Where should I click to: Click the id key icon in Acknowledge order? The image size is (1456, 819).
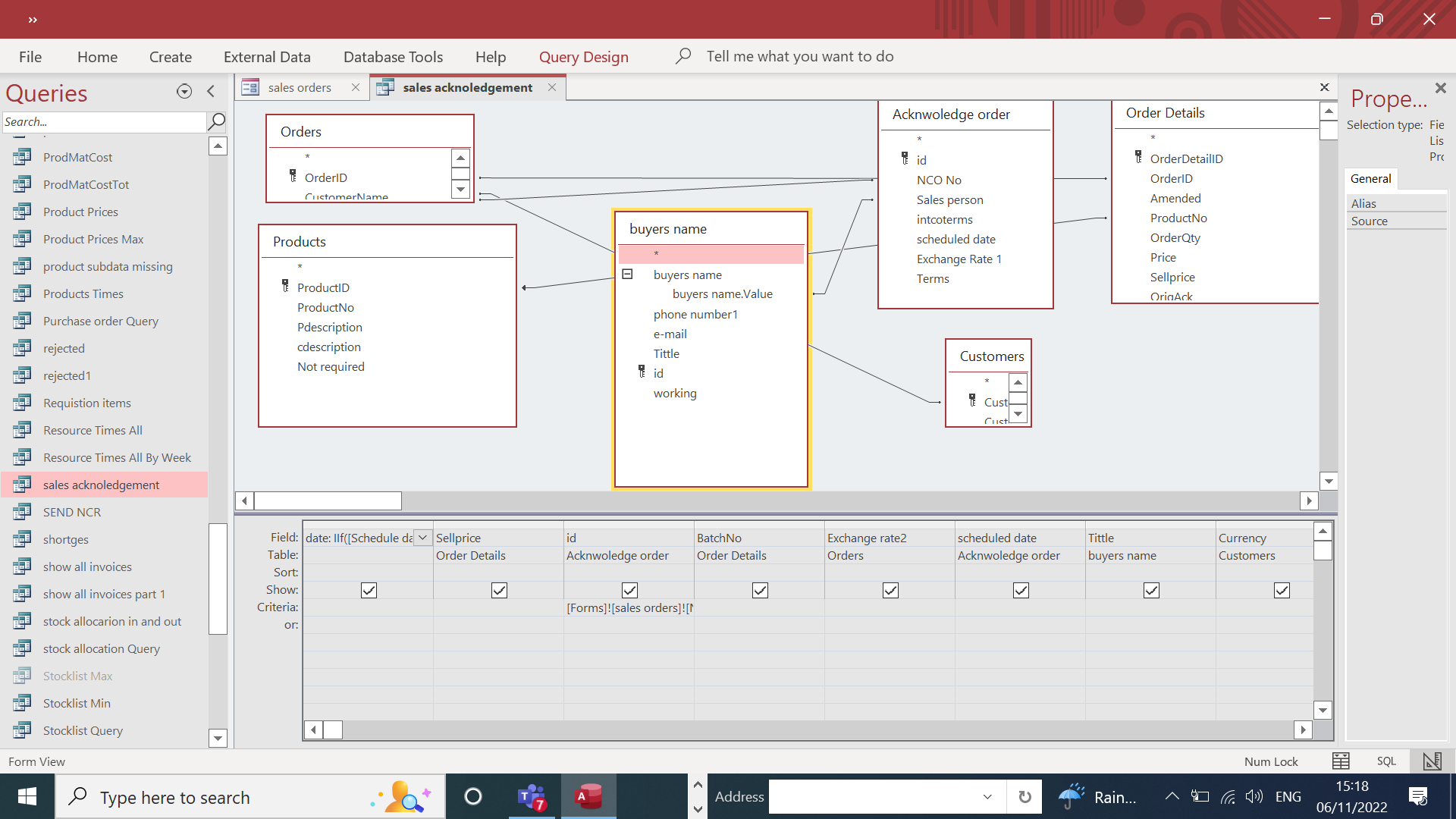pos(905,158)
